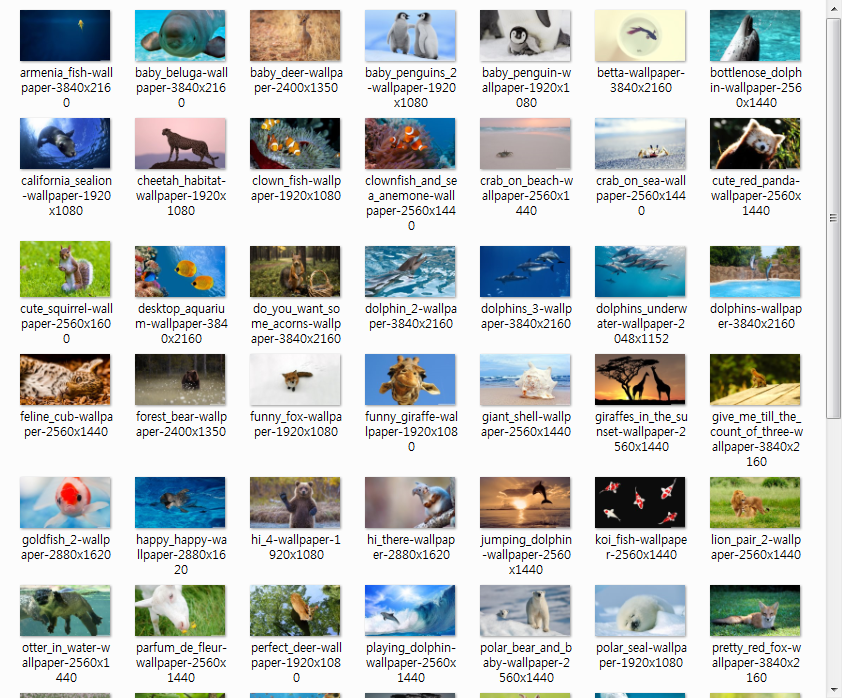The height and width of the screenshot is (698, 842).
Task: Click forest_bear wallpaper thumbnail
Action: pyautogui.click(x=180, y=379)
